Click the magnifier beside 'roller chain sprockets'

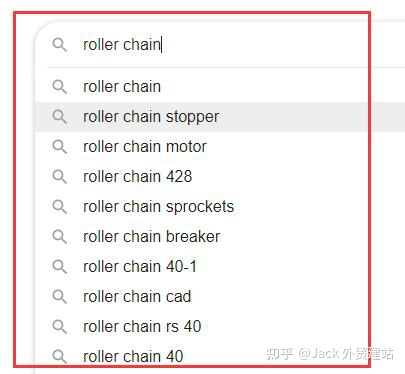[x=60, y=207]
